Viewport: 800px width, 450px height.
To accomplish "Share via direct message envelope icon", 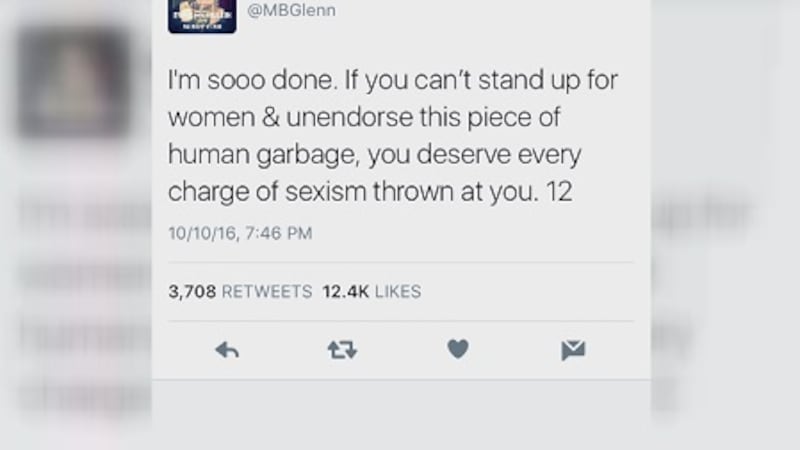I will [573, 351].
